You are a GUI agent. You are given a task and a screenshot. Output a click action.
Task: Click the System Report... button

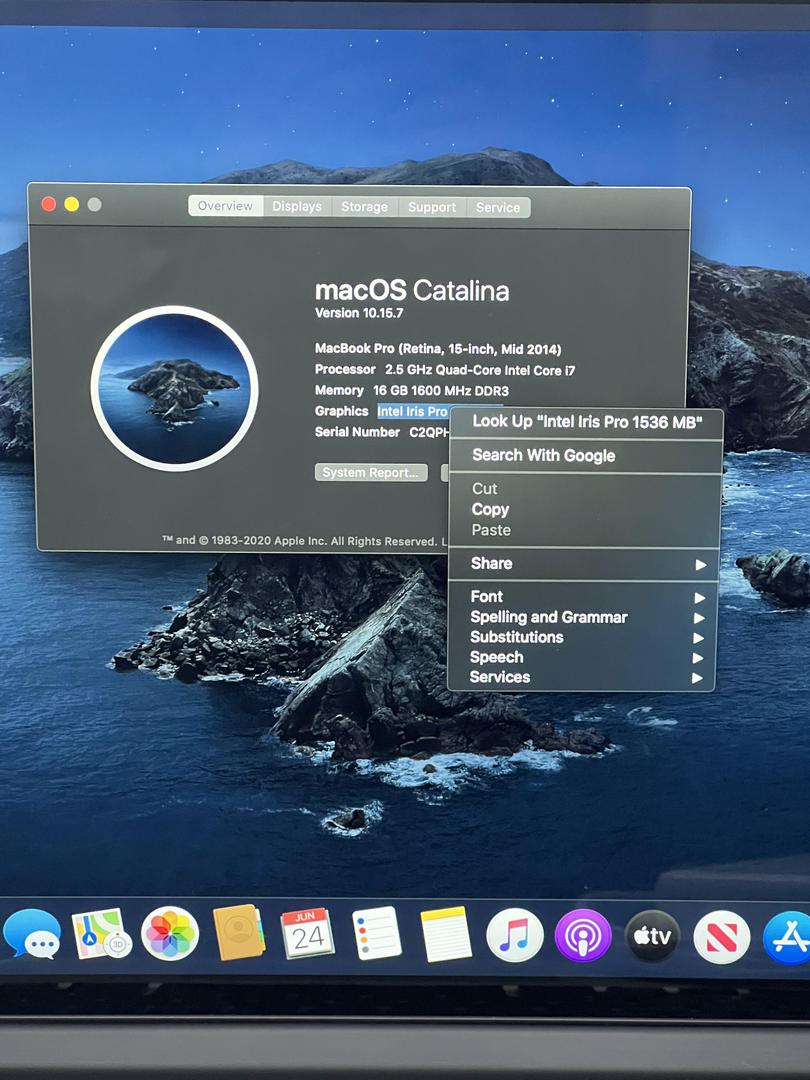(x=371, y=472)
